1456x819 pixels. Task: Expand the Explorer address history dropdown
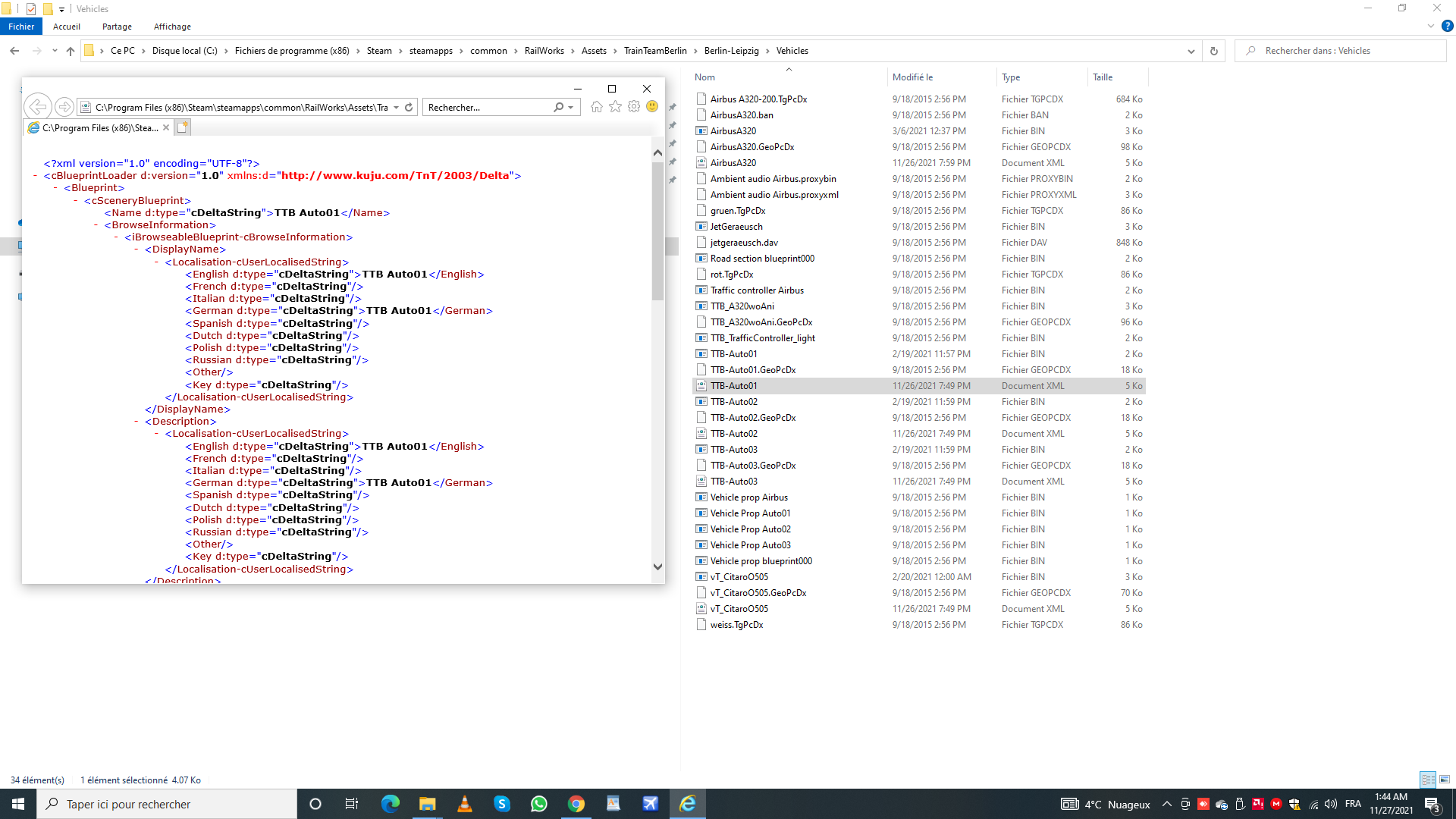1191,51
